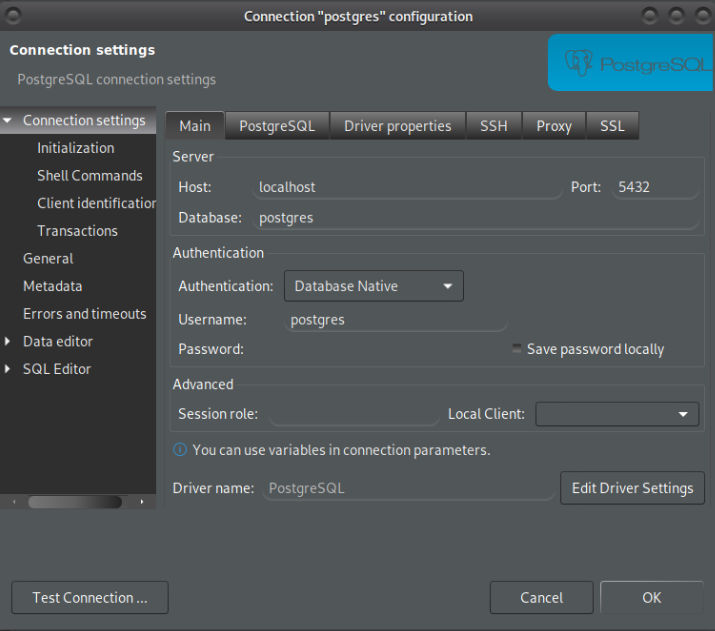Enable Save password locally checkbox
This screenshot has height=631, width=715.
[517, 349]
